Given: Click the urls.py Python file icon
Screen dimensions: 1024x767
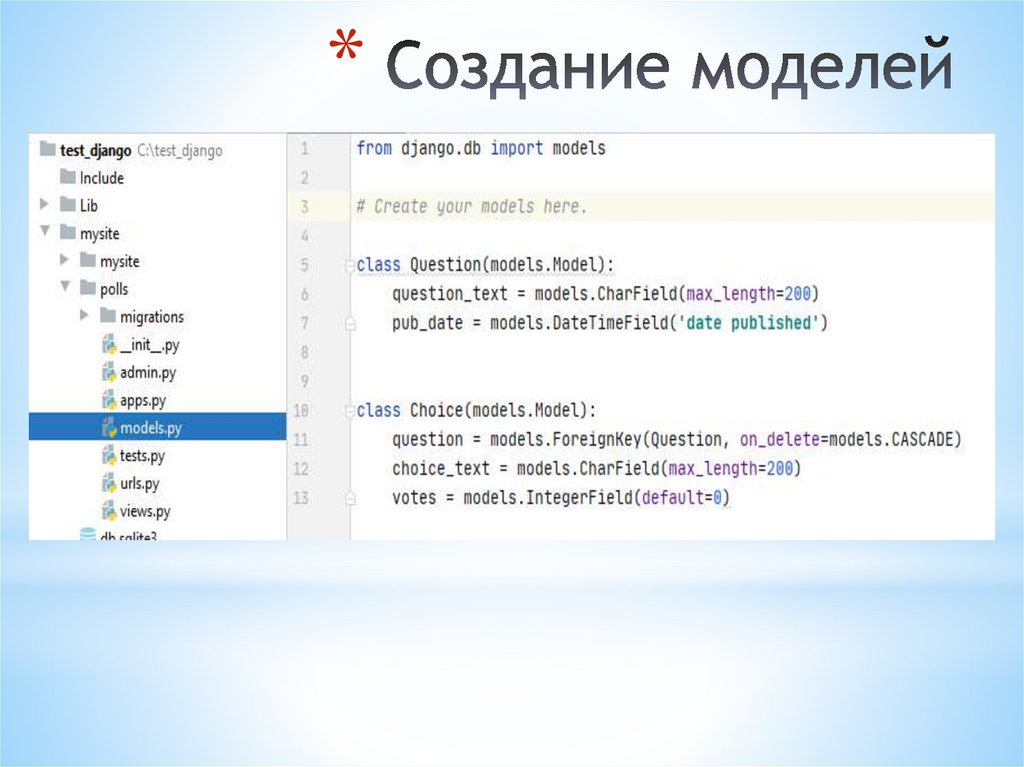Looking at the screenshot, I should (109, 483).
